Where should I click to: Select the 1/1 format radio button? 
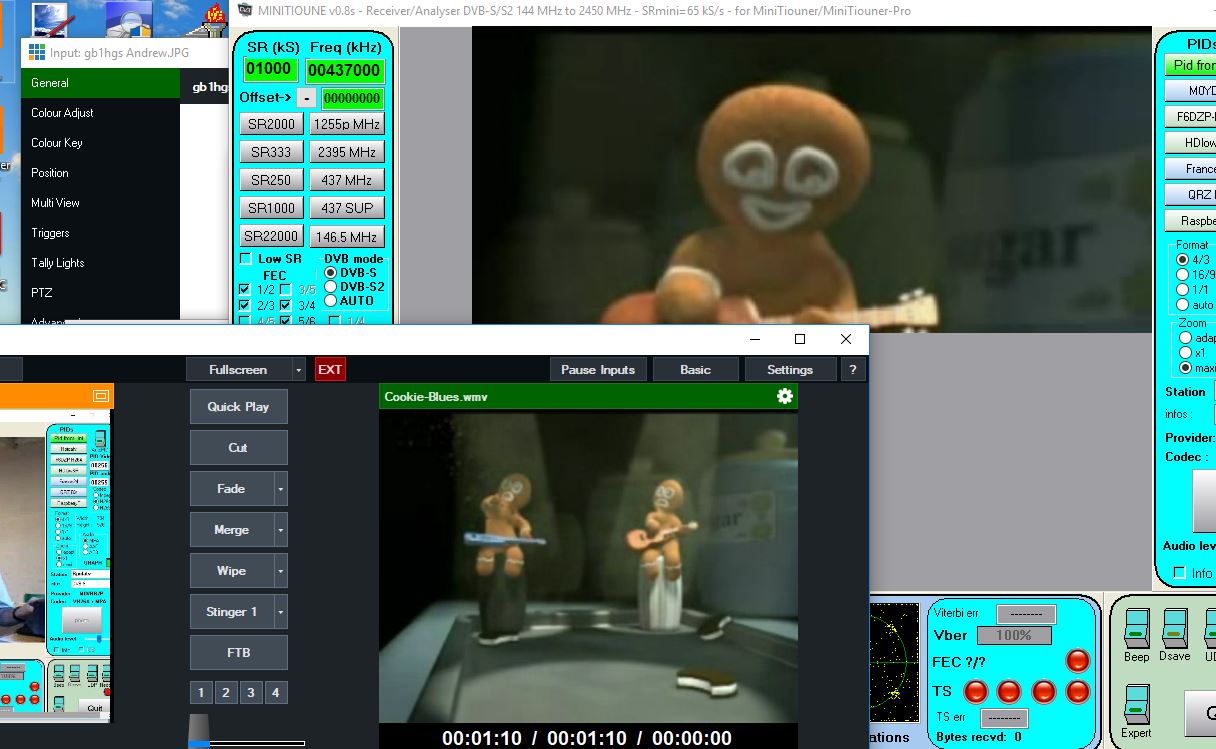point(1183,290)
